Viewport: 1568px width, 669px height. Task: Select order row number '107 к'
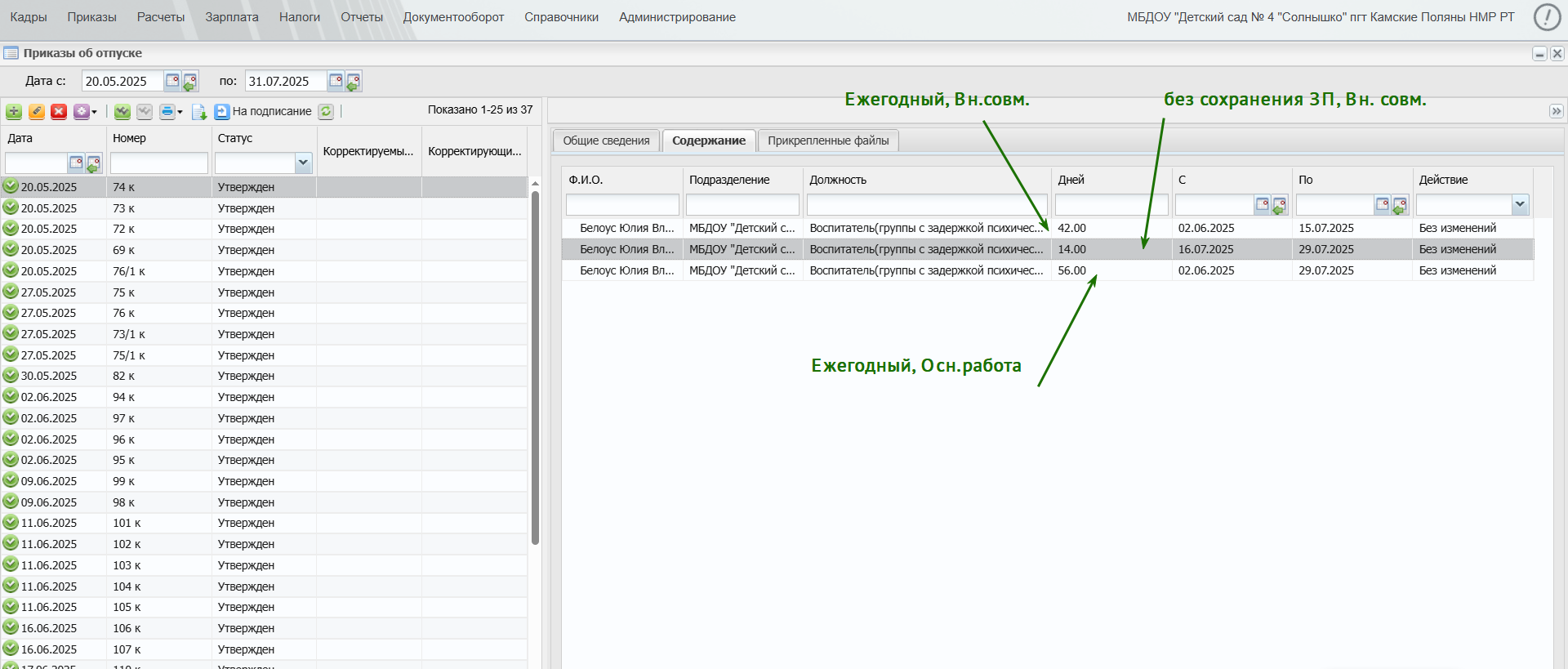pos(265,649)
